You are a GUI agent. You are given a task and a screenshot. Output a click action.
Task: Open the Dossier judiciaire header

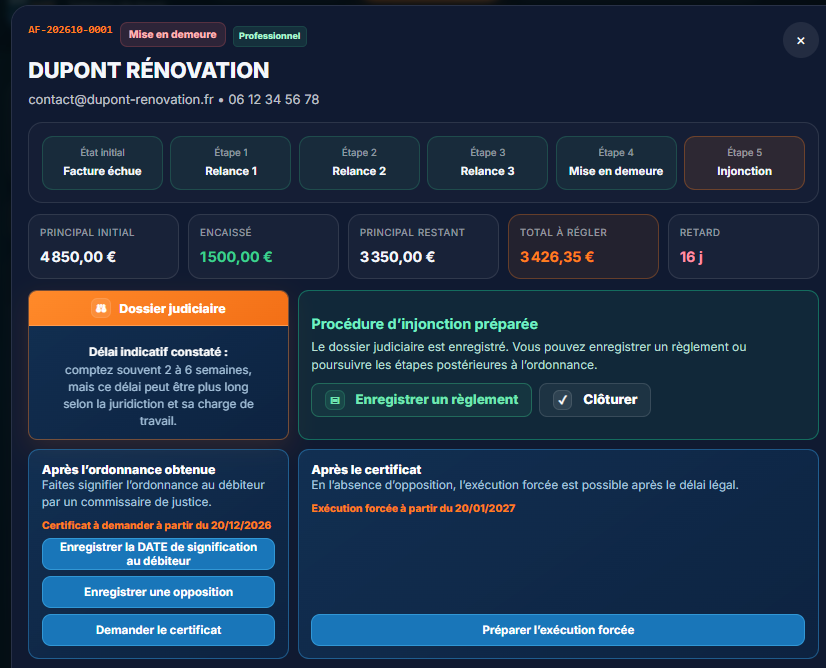click(x=159, y=308)
